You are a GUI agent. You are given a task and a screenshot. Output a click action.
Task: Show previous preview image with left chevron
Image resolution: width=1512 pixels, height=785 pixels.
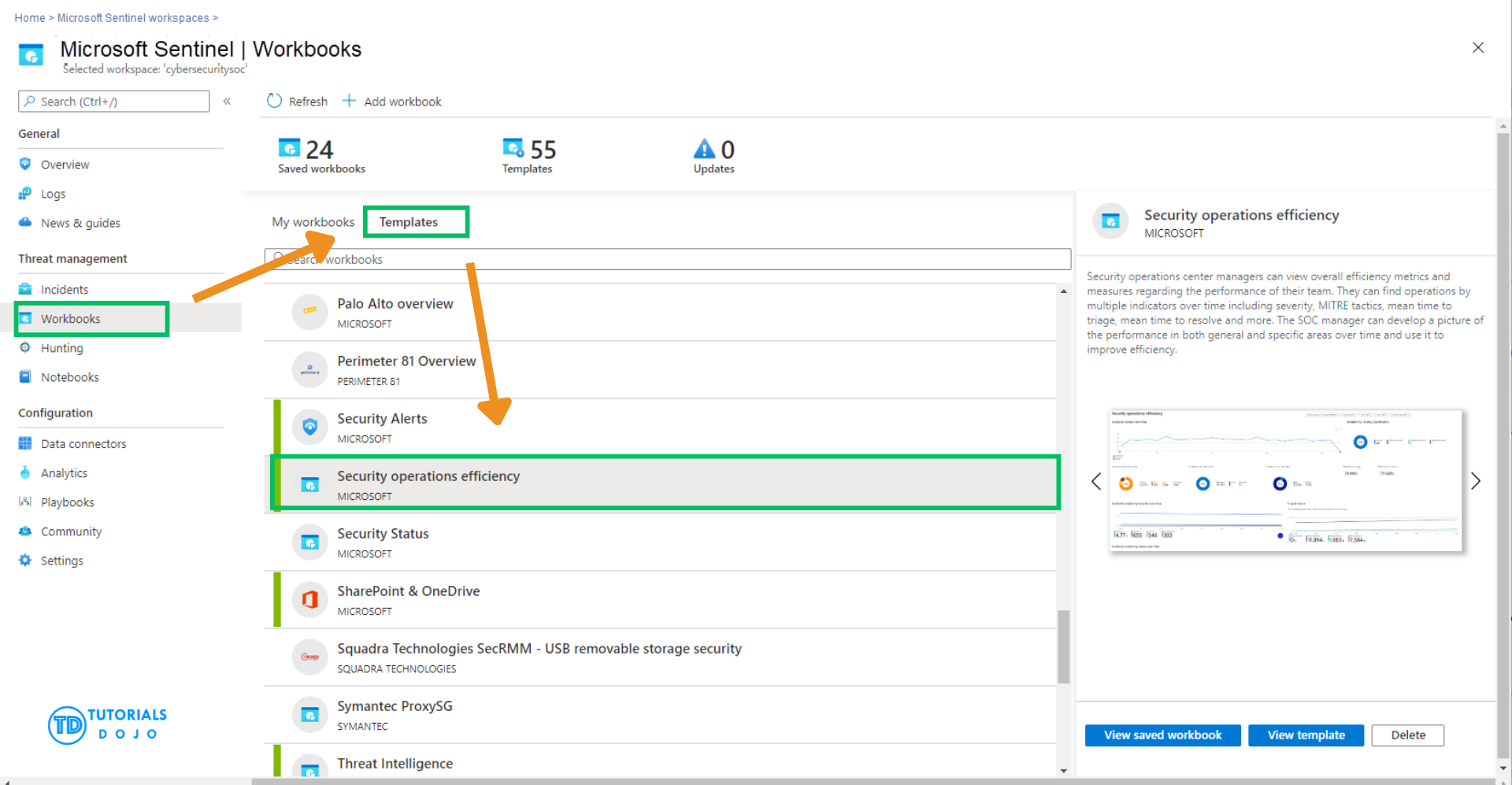pos(1096,481)
